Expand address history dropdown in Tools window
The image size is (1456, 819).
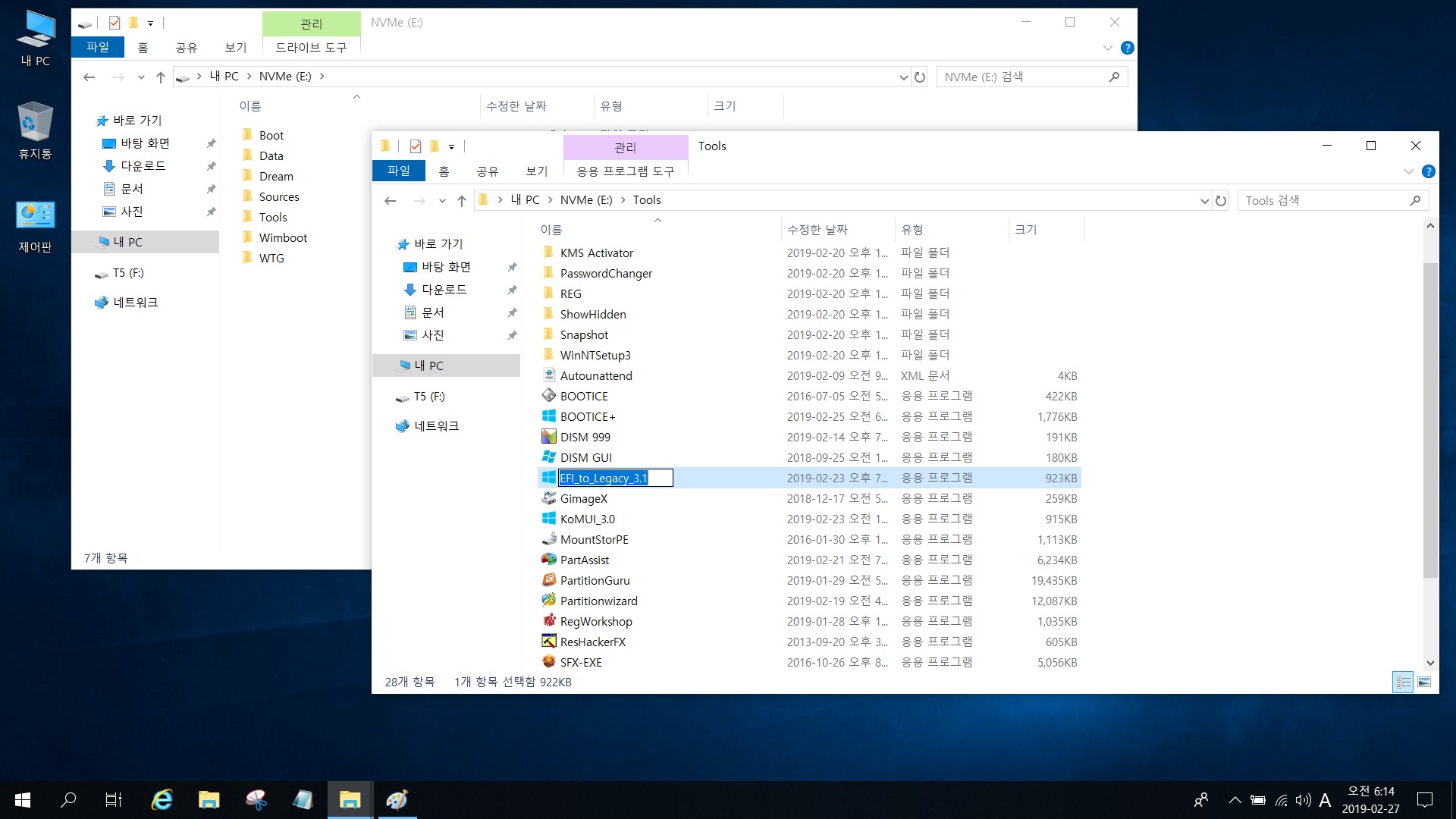click(1204, 200)
